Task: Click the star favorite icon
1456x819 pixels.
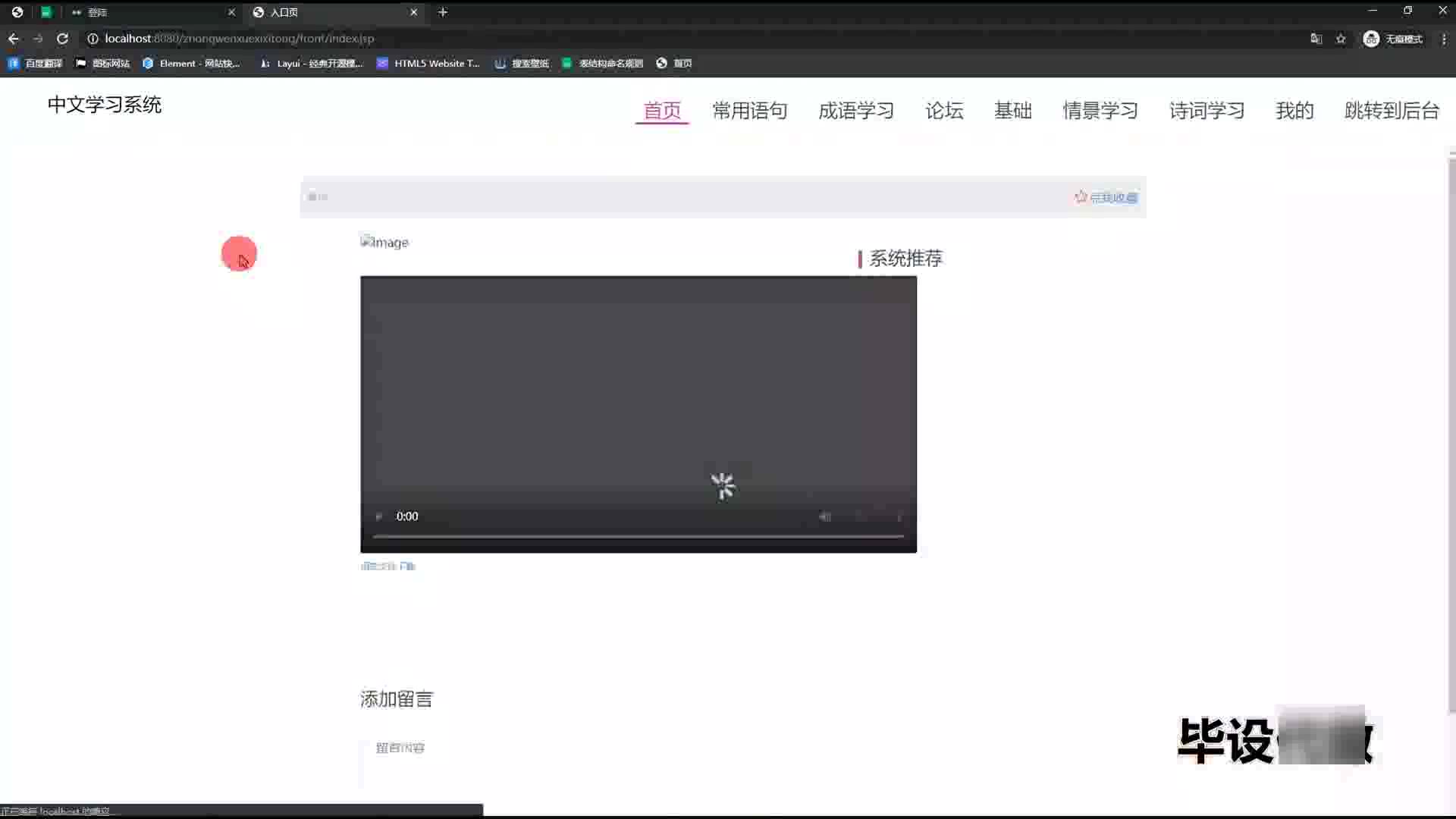Action: coord(1081,197)
